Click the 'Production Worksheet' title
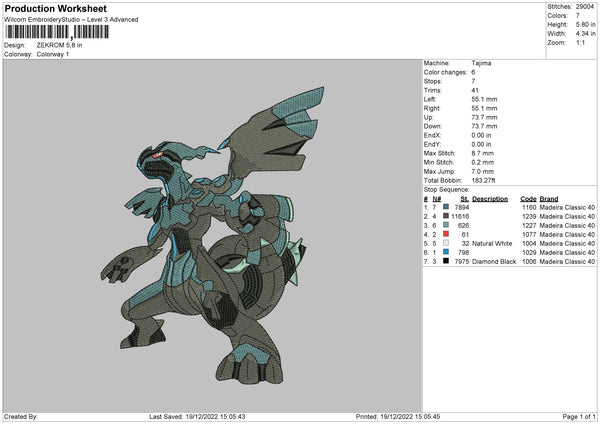Viewport: 600px width, 424px height. point(55,8)
